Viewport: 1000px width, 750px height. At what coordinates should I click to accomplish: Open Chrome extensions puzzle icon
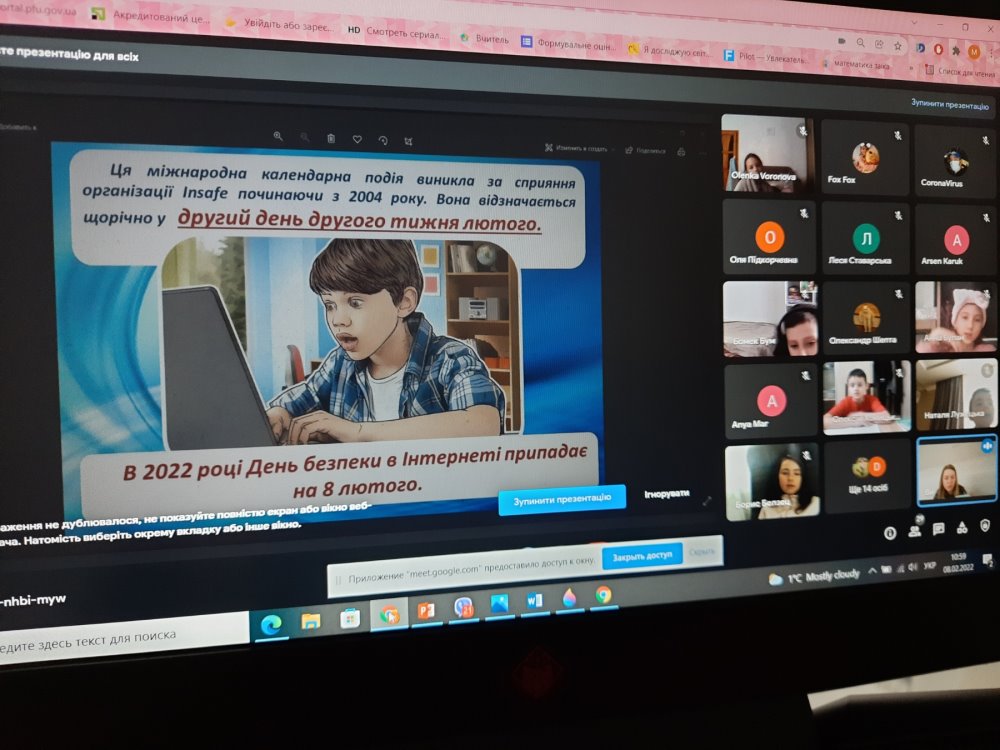956,50
